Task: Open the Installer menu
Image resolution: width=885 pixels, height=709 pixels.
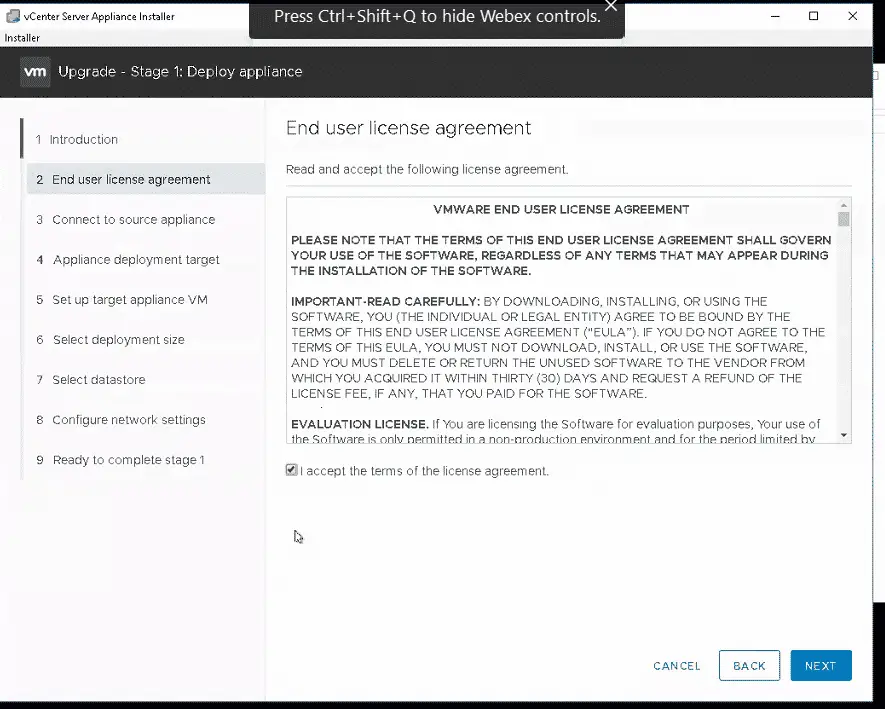Action: pos(22,38)
